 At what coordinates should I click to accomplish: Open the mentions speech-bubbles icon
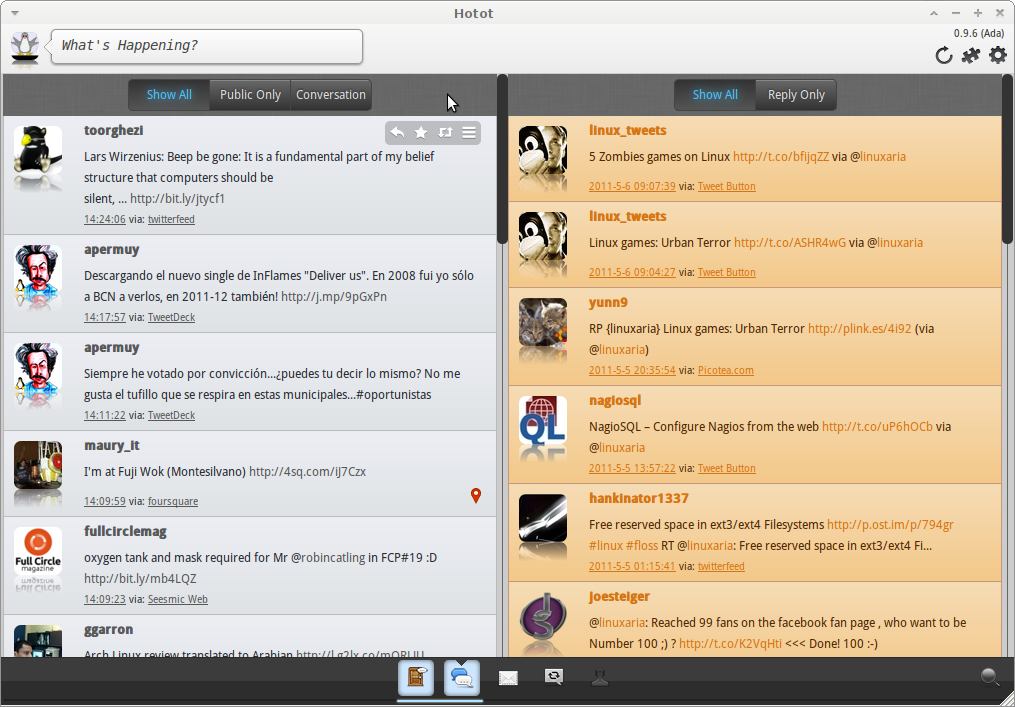point(462,678)
